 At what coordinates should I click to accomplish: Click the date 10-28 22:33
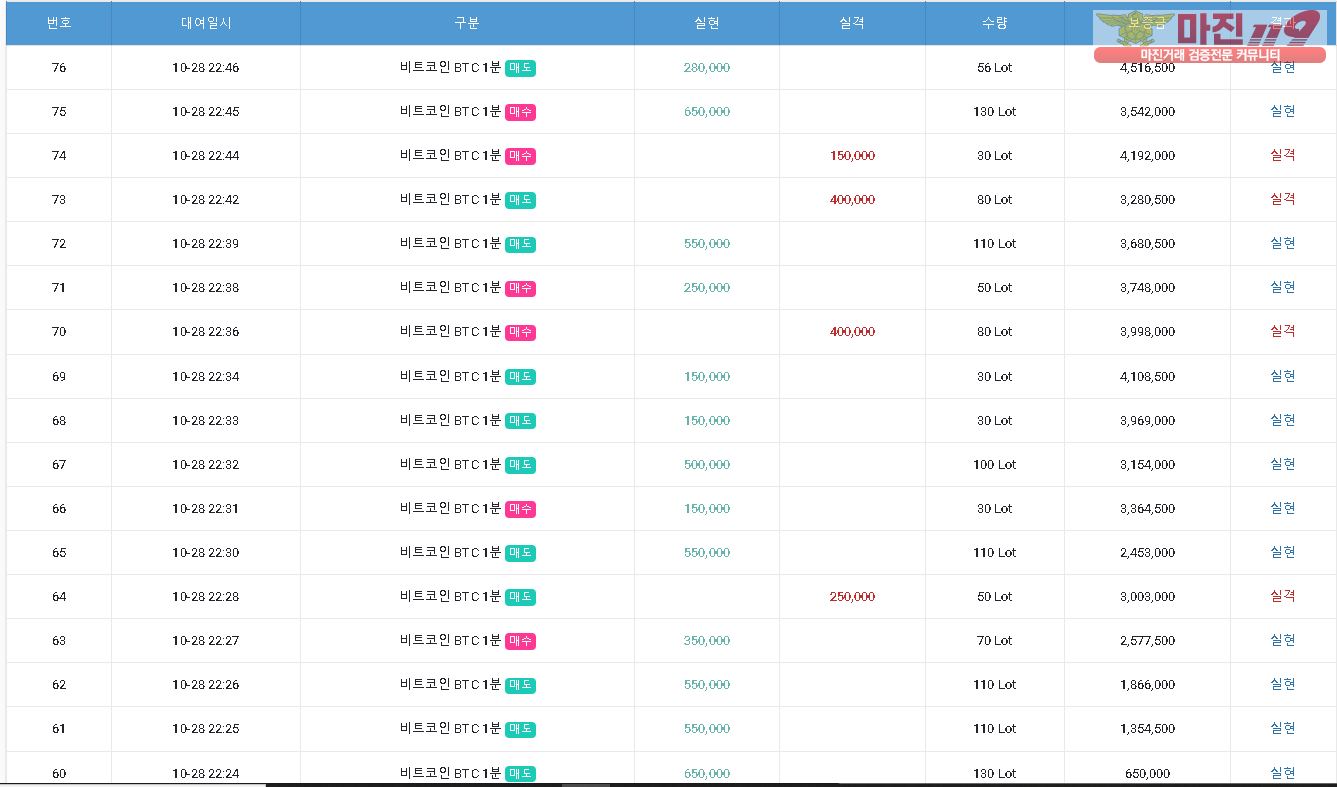[x=205, y=421]
